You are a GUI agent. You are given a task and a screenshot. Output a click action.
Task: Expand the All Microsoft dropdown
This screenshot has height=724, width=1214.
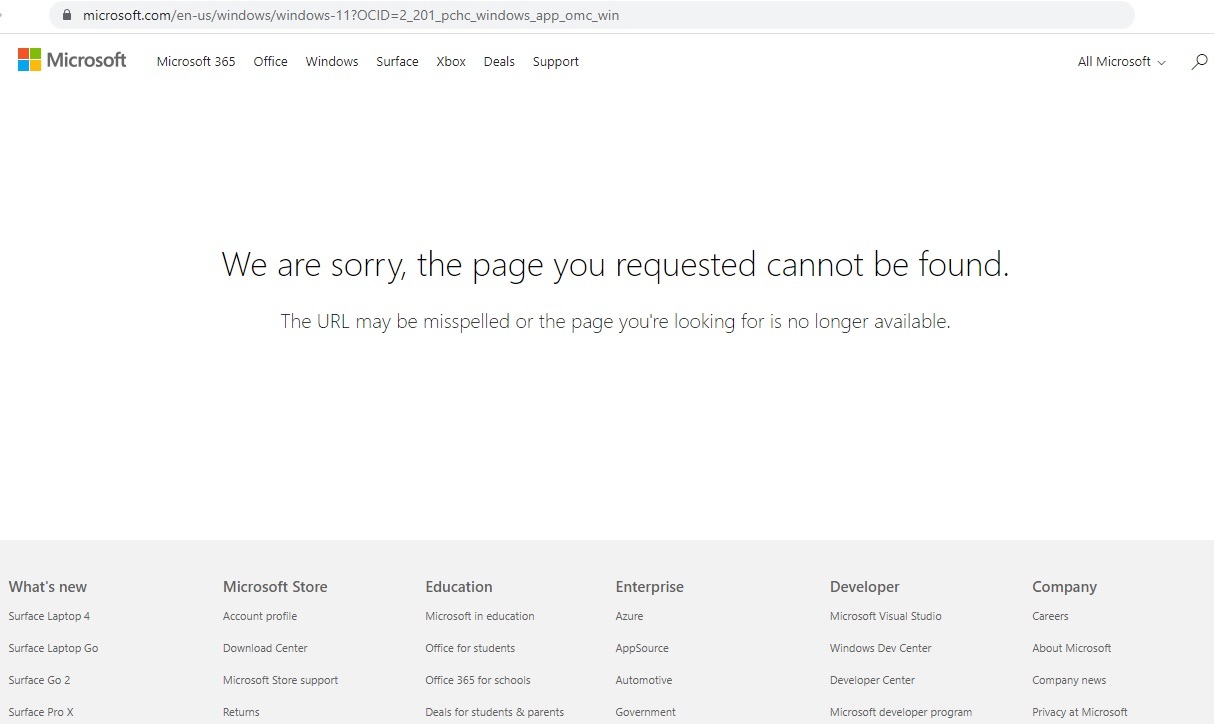[x=1121, y=61]
